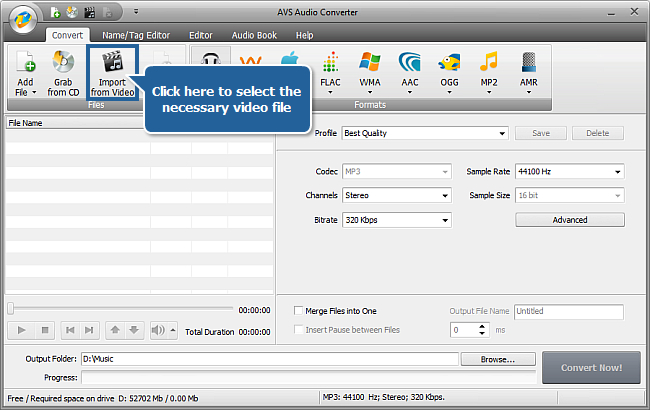Open quick access toolbar customize arrow
Viewport: 650px width, 410px height.
pyautogui.click(x=136, y=12)
